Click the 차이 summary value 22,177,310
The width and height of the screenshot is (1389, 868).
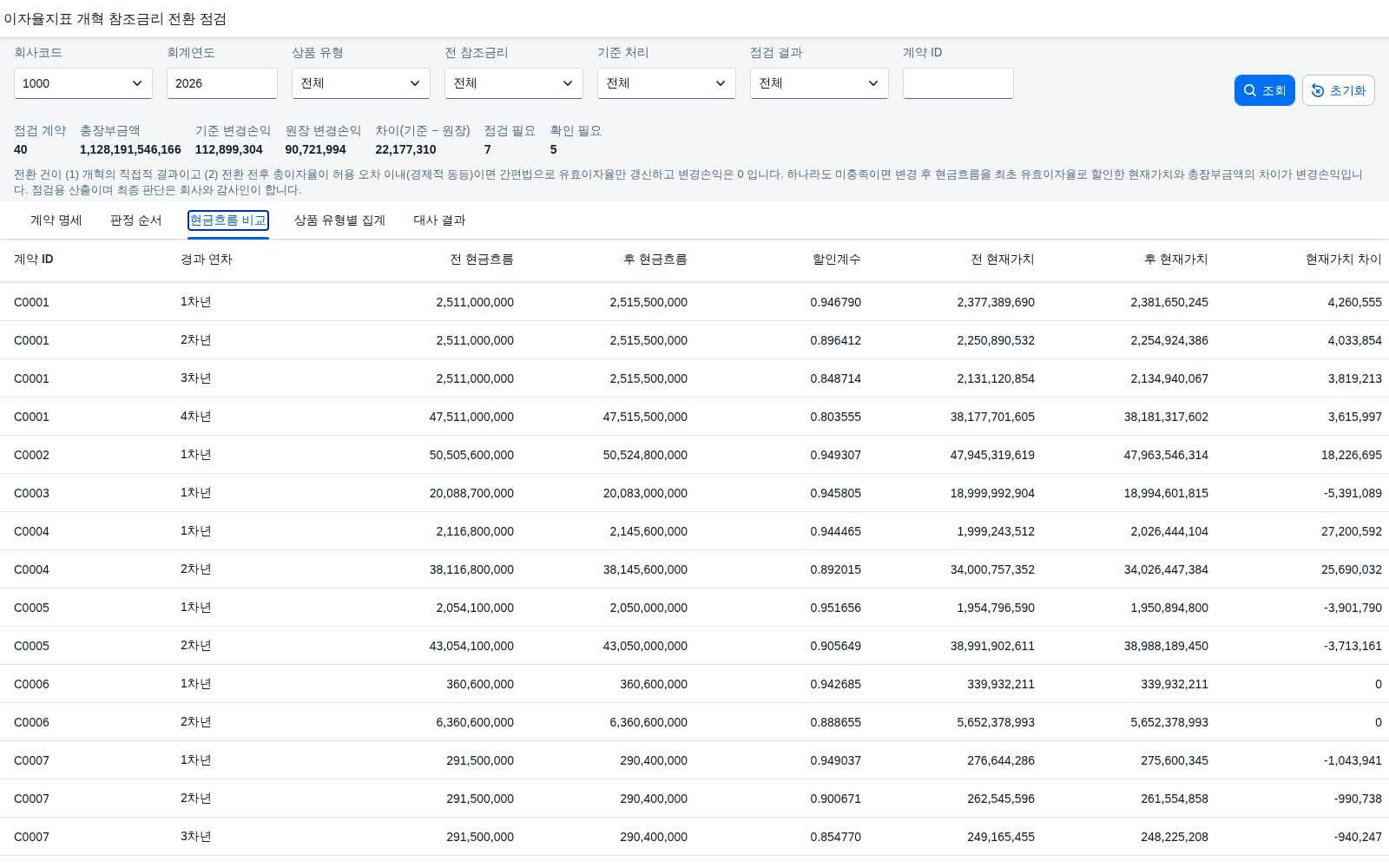(405, 149)
